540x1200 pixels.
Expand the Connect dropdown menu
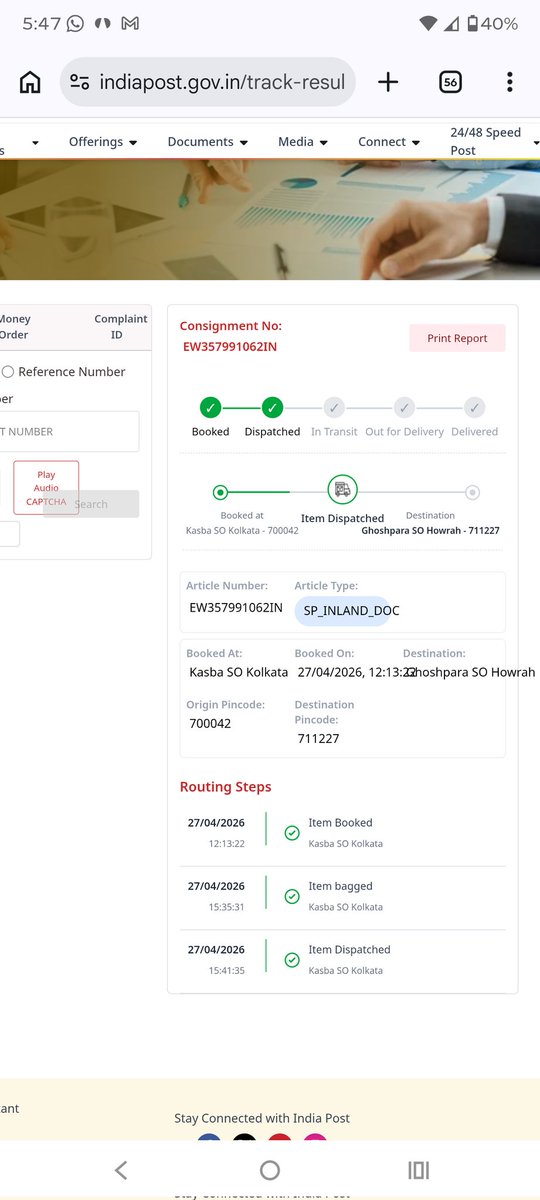coord(389,142)
